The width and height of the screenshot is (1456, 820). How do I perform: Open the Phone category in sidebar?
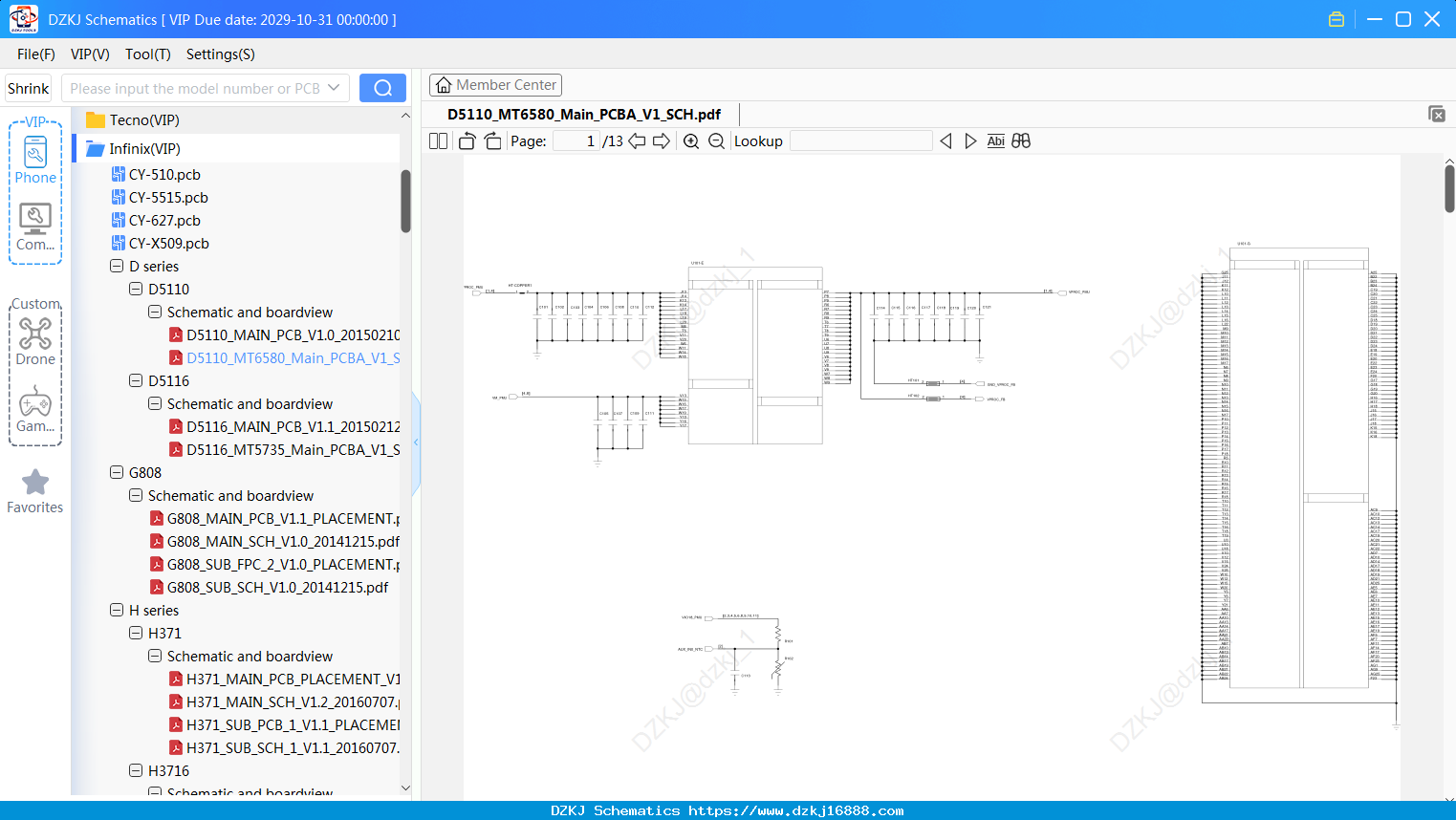(x=35, y=161)
